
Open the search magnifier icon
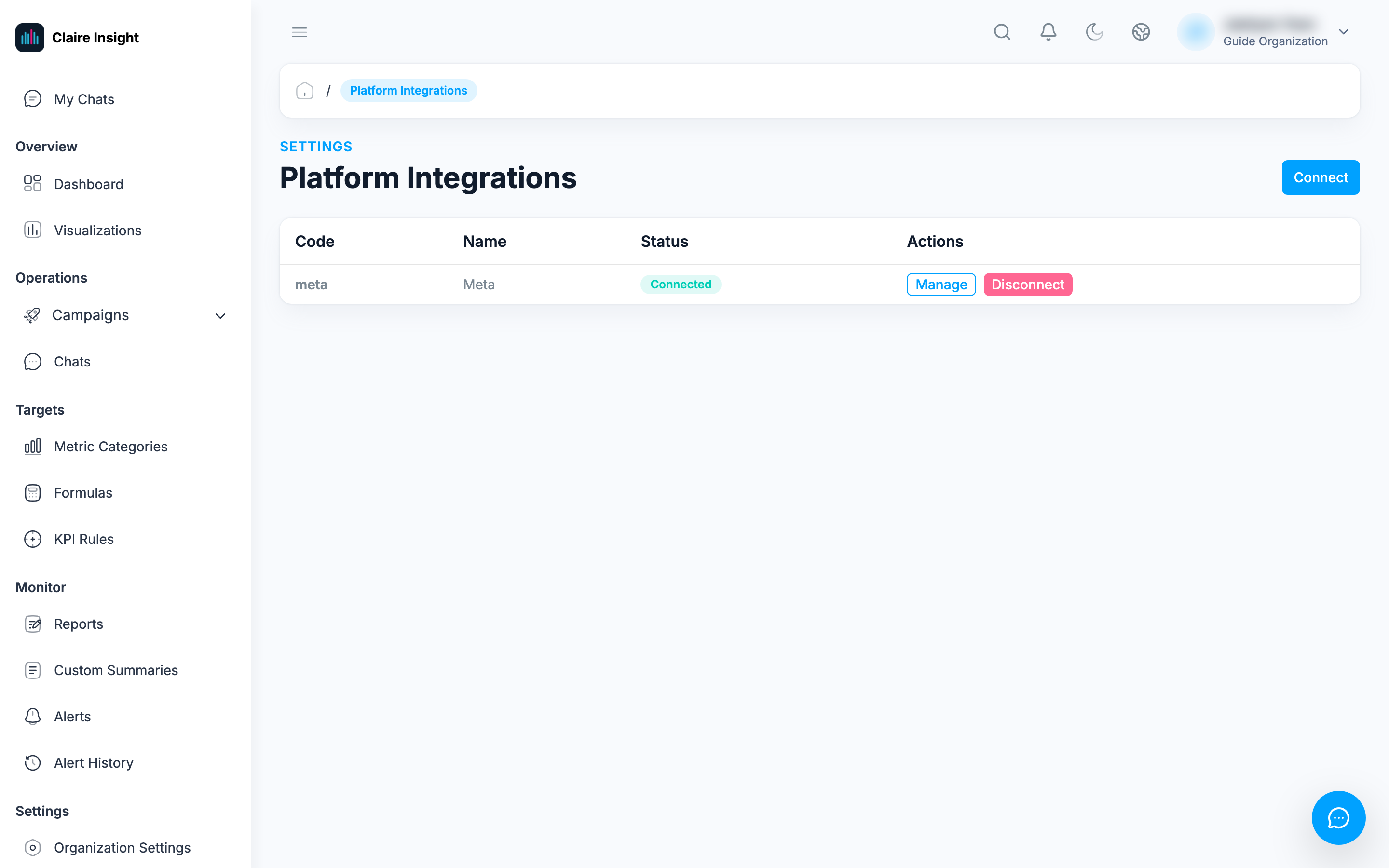[x=1002, y=32]
